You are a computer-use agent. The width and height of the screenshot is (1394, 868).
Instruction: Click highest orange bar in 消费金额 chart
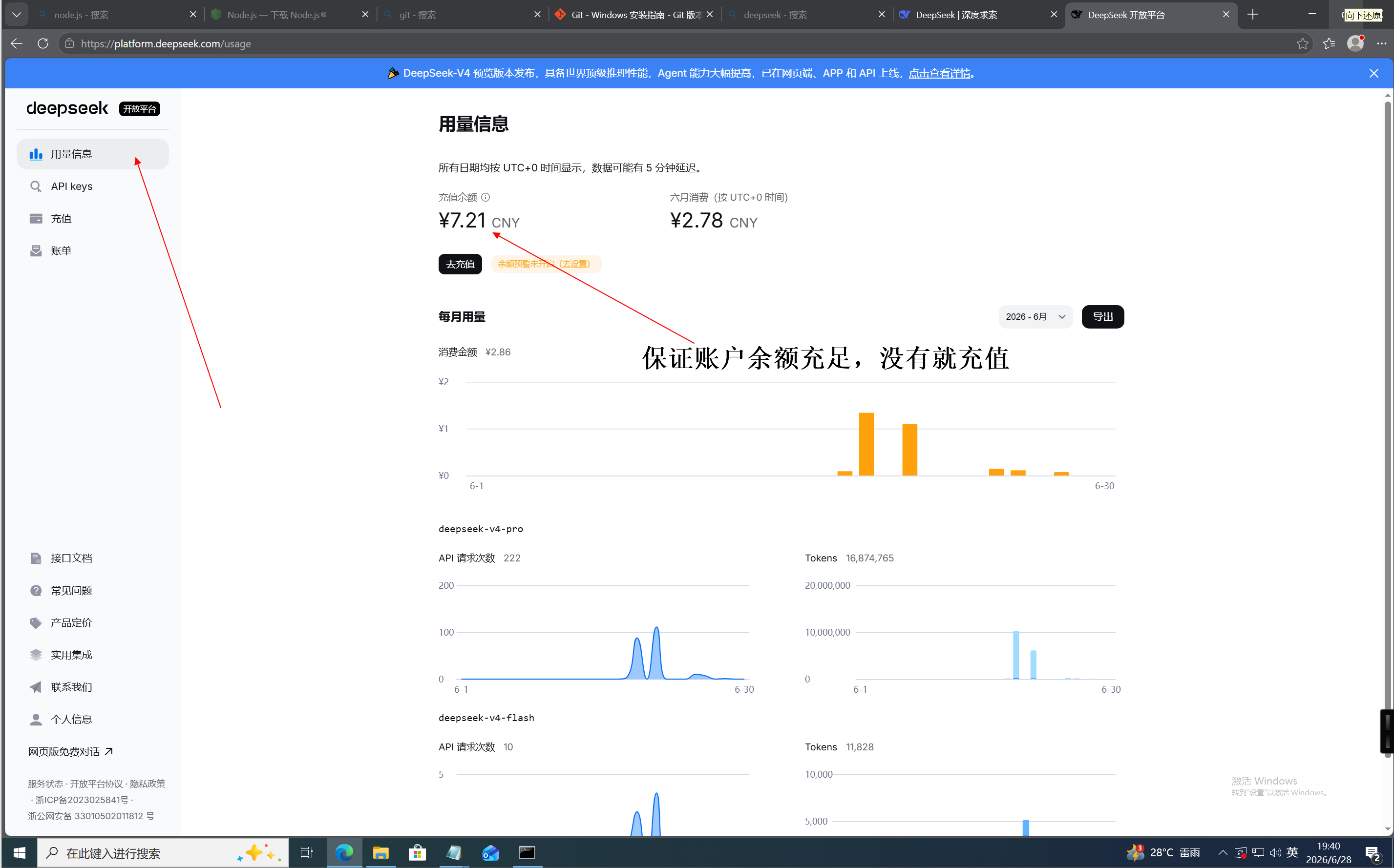(x=866, y=444)
